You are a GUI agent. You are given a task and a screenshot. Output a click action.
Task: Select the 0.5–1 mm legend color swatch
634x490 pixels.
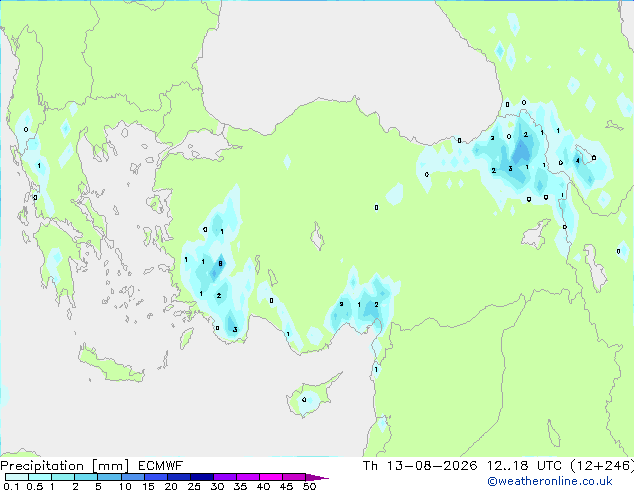pyautogui.click(x=40, y=477)
